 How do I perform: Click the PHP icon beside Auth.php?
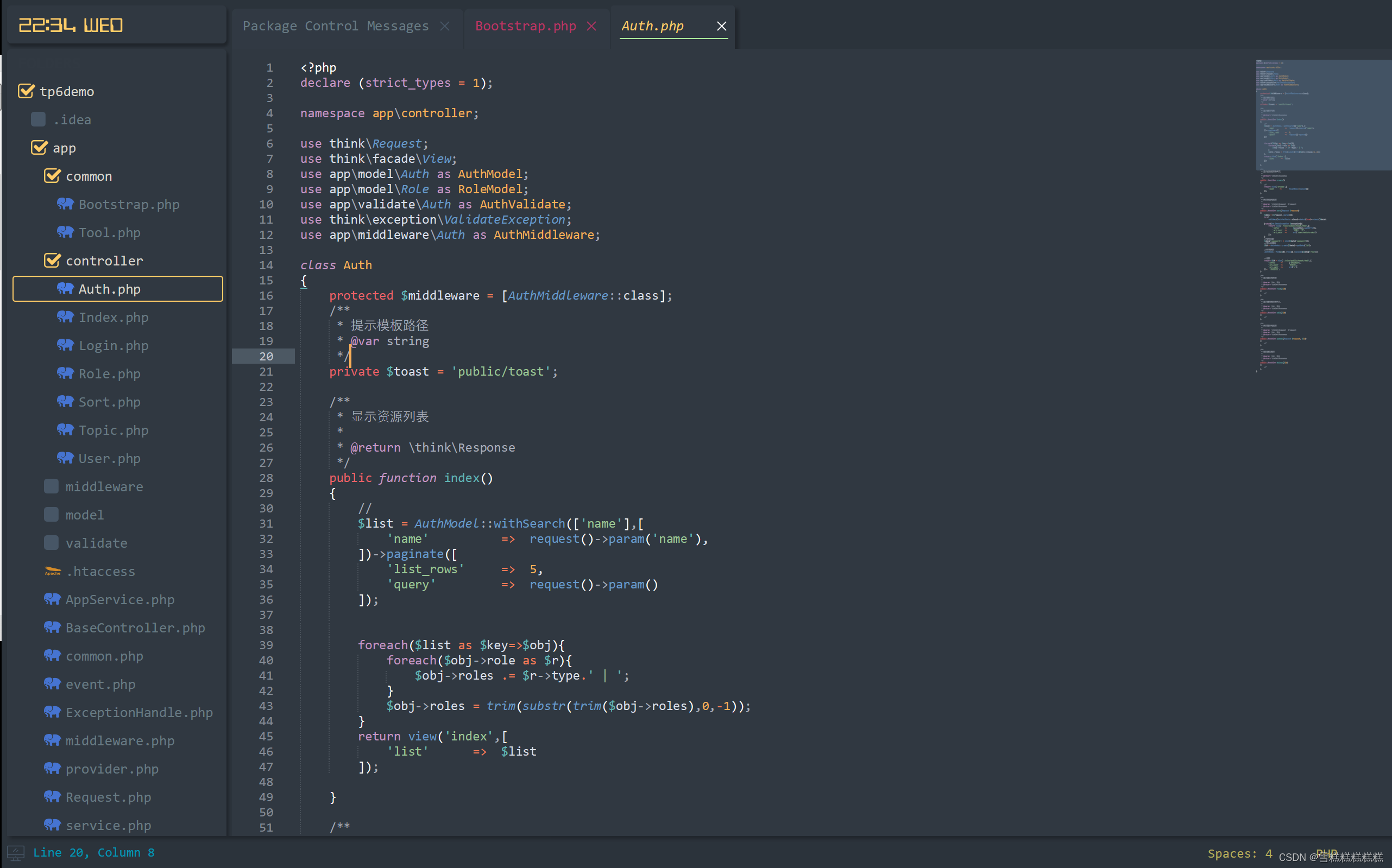coord(66,288)
